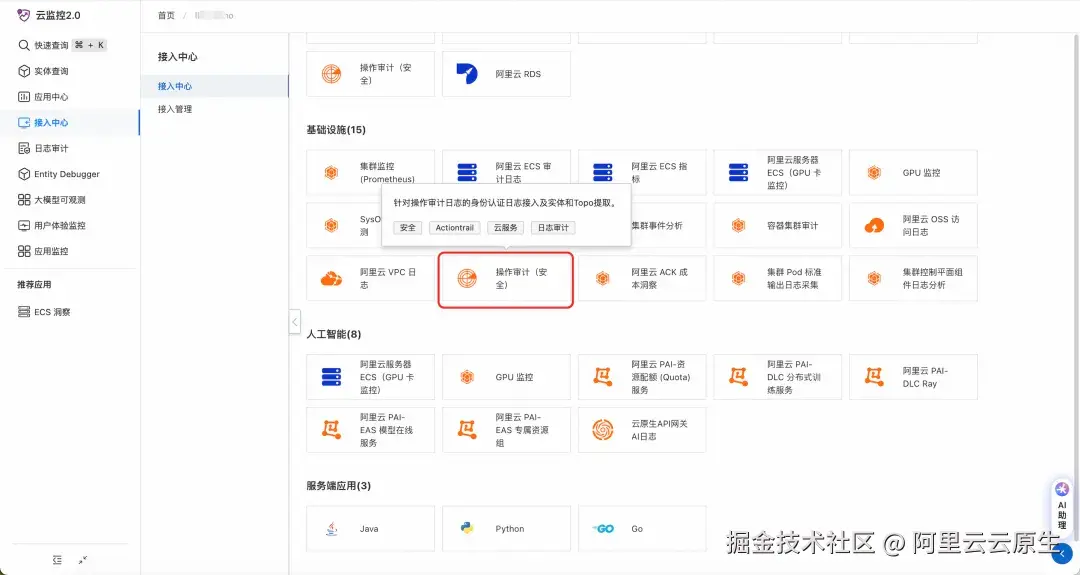Collapse the secondary panel with the arrow handle

pyautogui.click(x=295, y=322)
